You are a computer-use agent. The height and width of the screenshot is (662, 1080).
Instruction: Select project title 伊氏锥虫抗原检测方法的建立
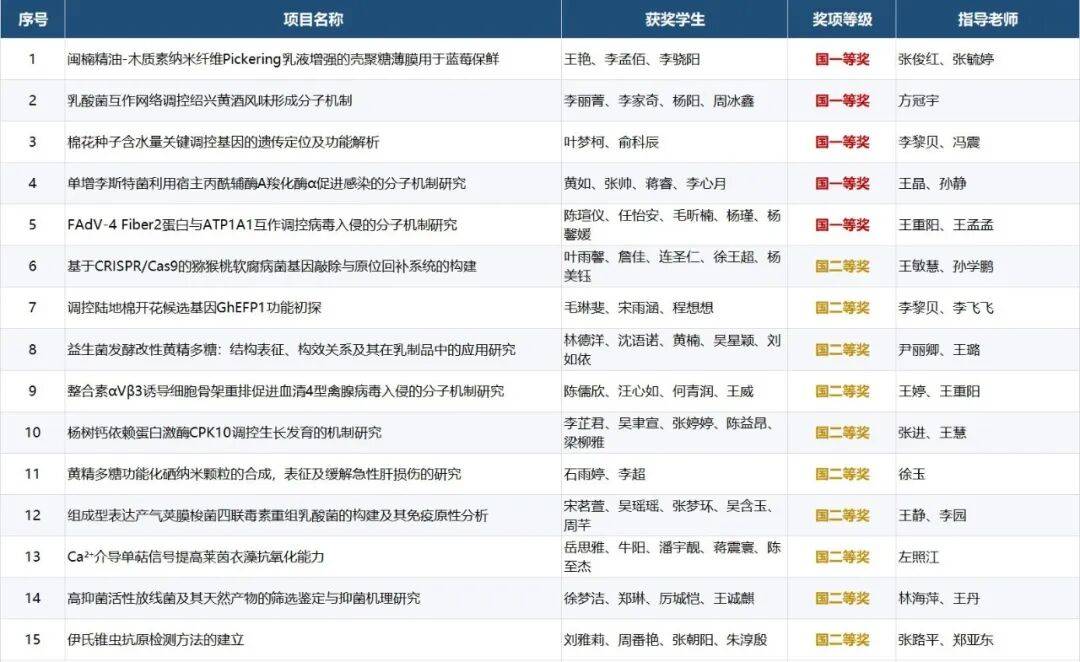click(x=156, y=639)
